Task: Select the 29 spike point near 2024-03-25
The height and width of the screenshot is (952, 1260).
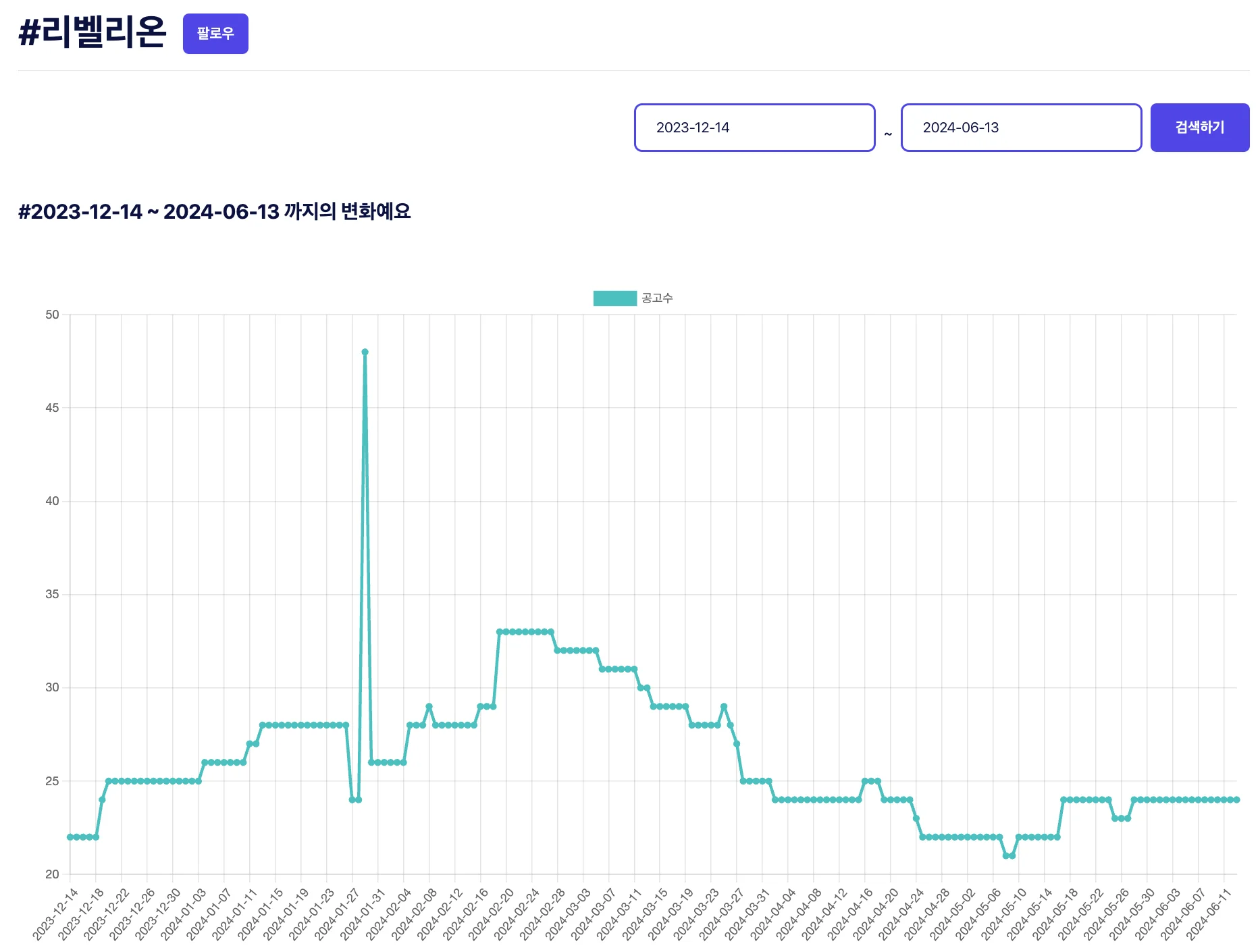Action: [724, 707]
